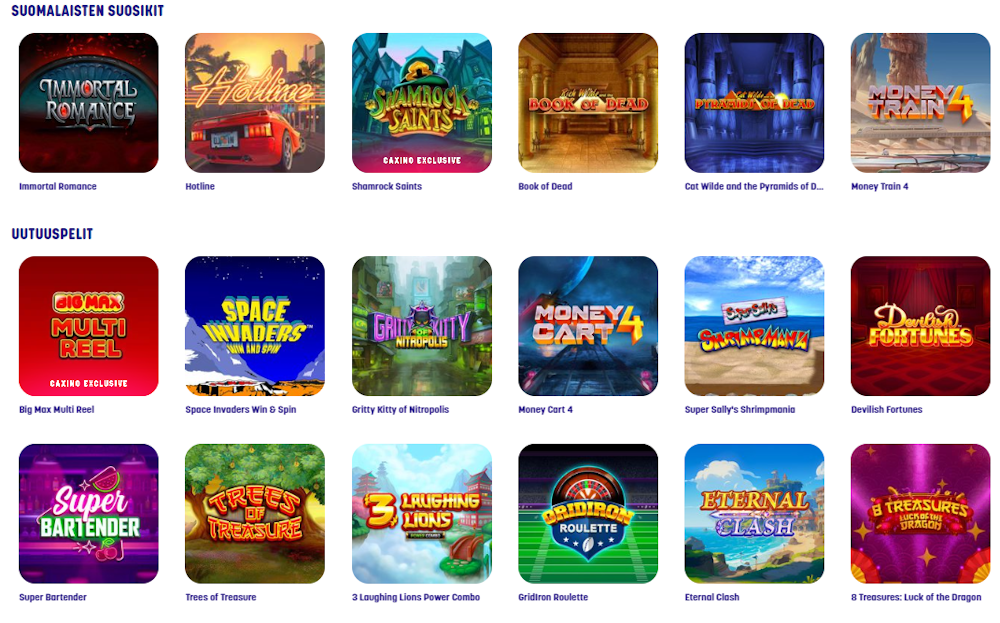This screenshot has width=1000, height=623.
Task: Open the Eternal Clash game thumbnail
Action: [x=754, y=513]
